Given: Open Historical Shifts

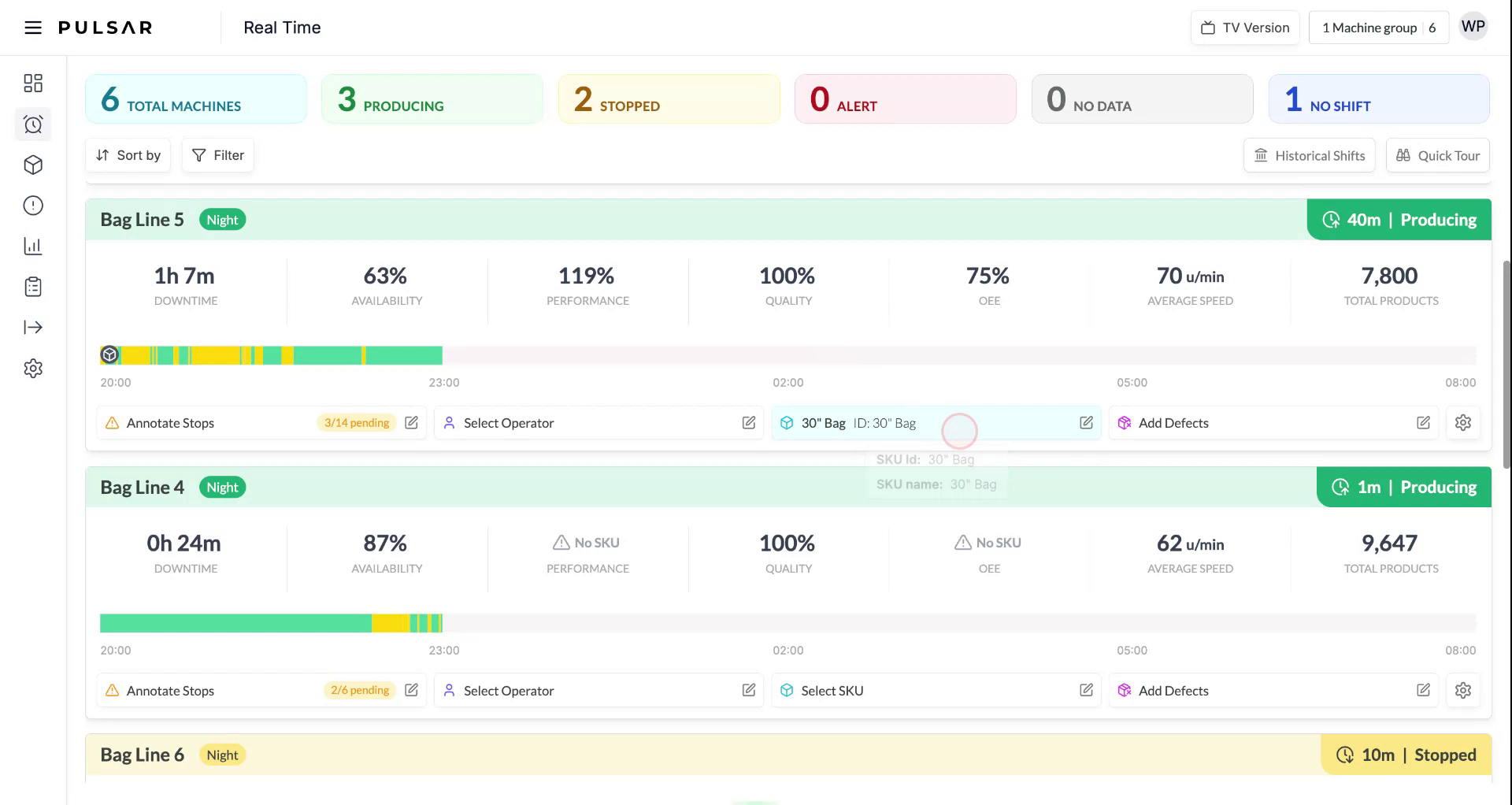Looking at the screenshot, I should tap(1309, 155).
